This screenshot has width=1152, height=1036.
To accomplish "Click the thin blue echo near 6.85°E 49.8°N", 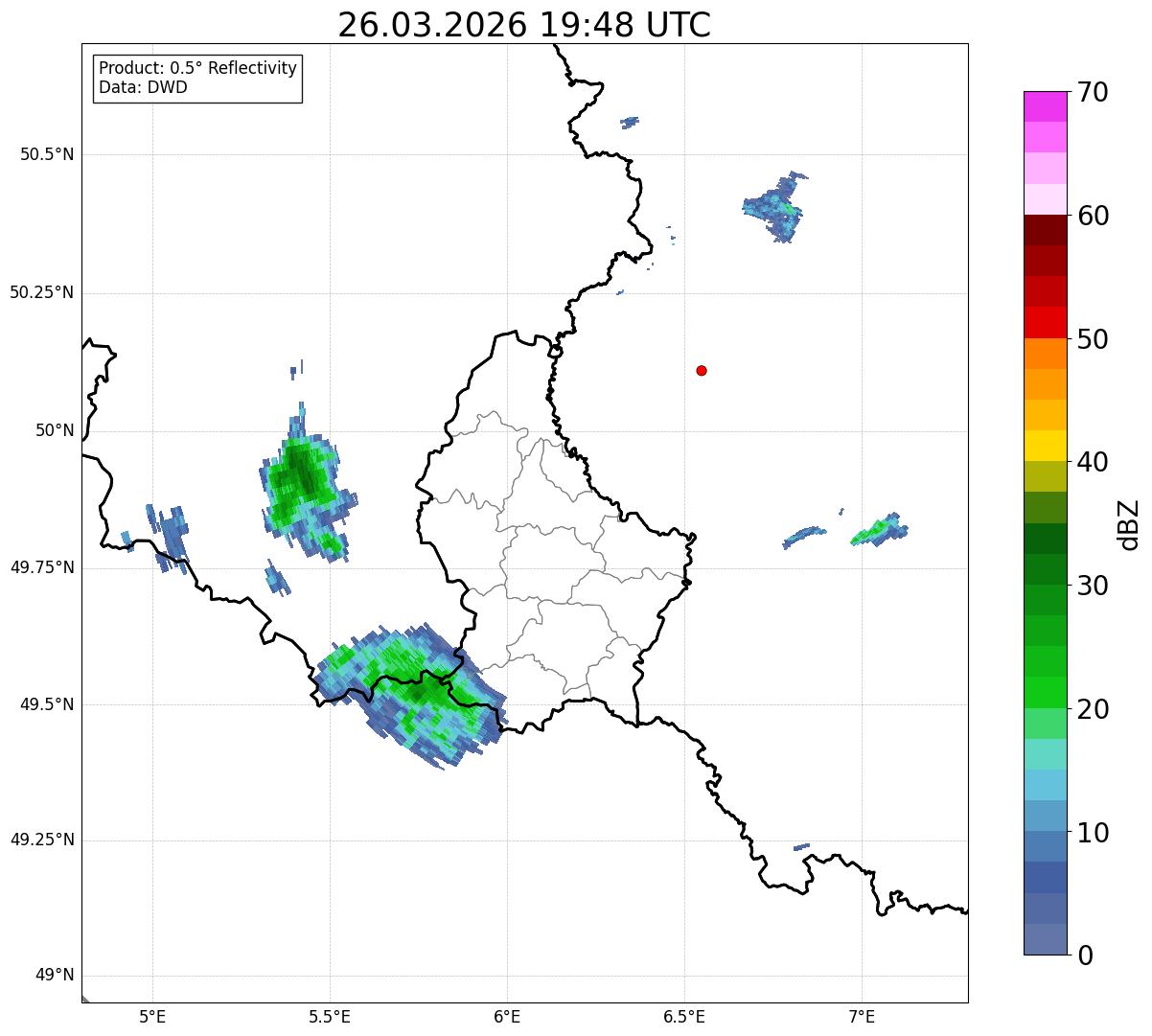I will [804, 537].
